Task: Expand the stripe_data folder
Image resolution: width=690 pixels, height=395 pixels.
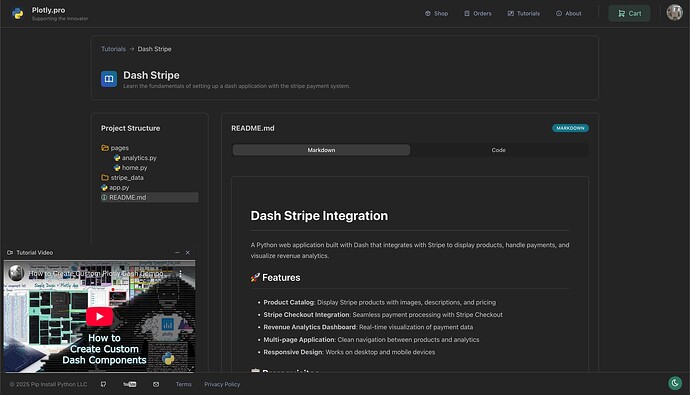Action: click(x=122, y=178)
